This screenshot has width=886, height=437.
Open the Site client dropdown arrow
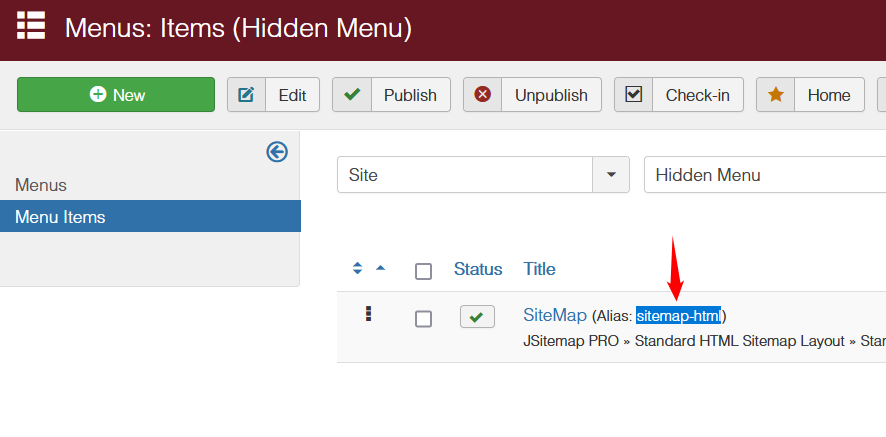click(611, 175)
